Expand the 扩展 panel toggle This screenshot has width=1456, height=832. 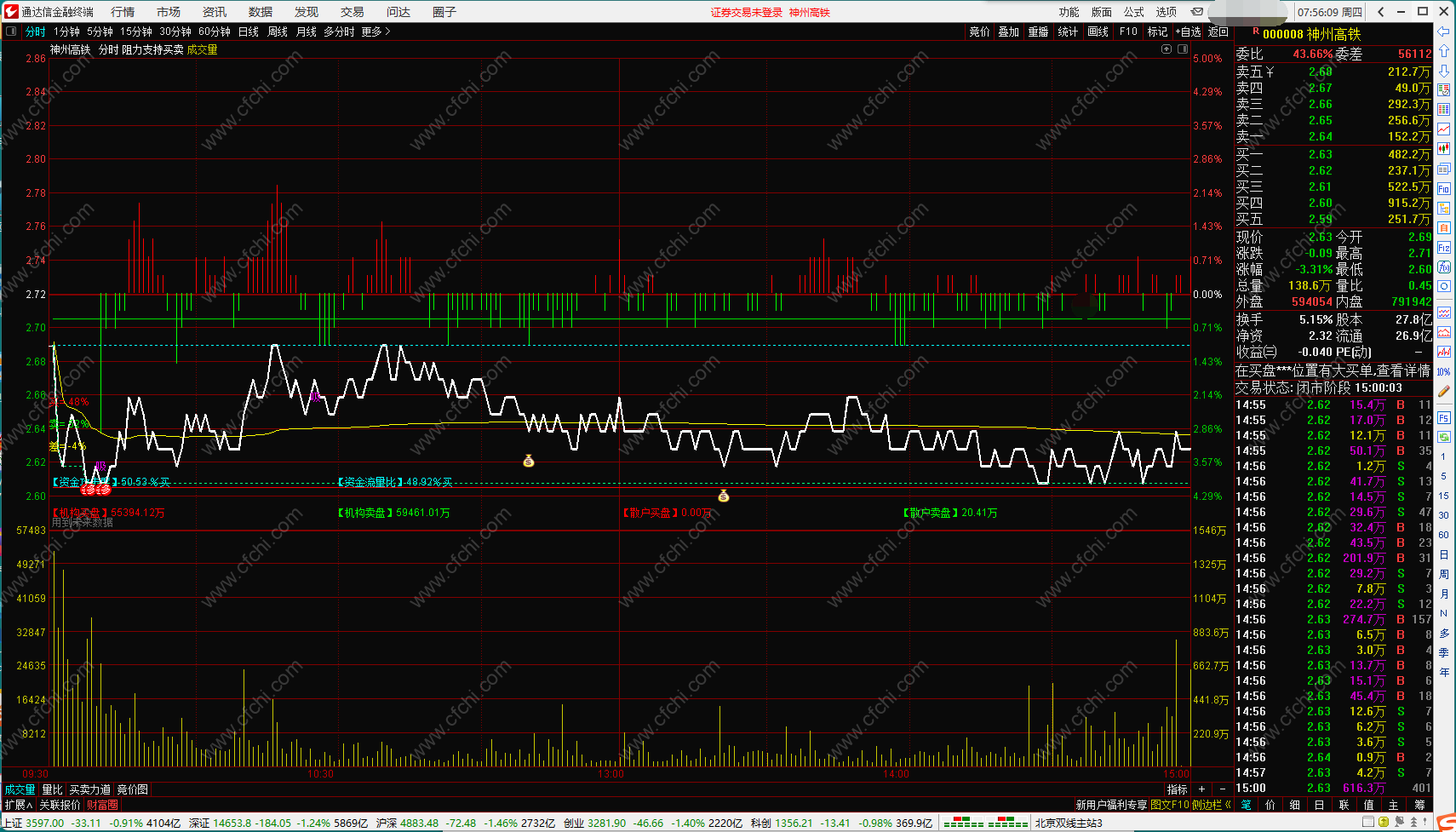point(18,805)
